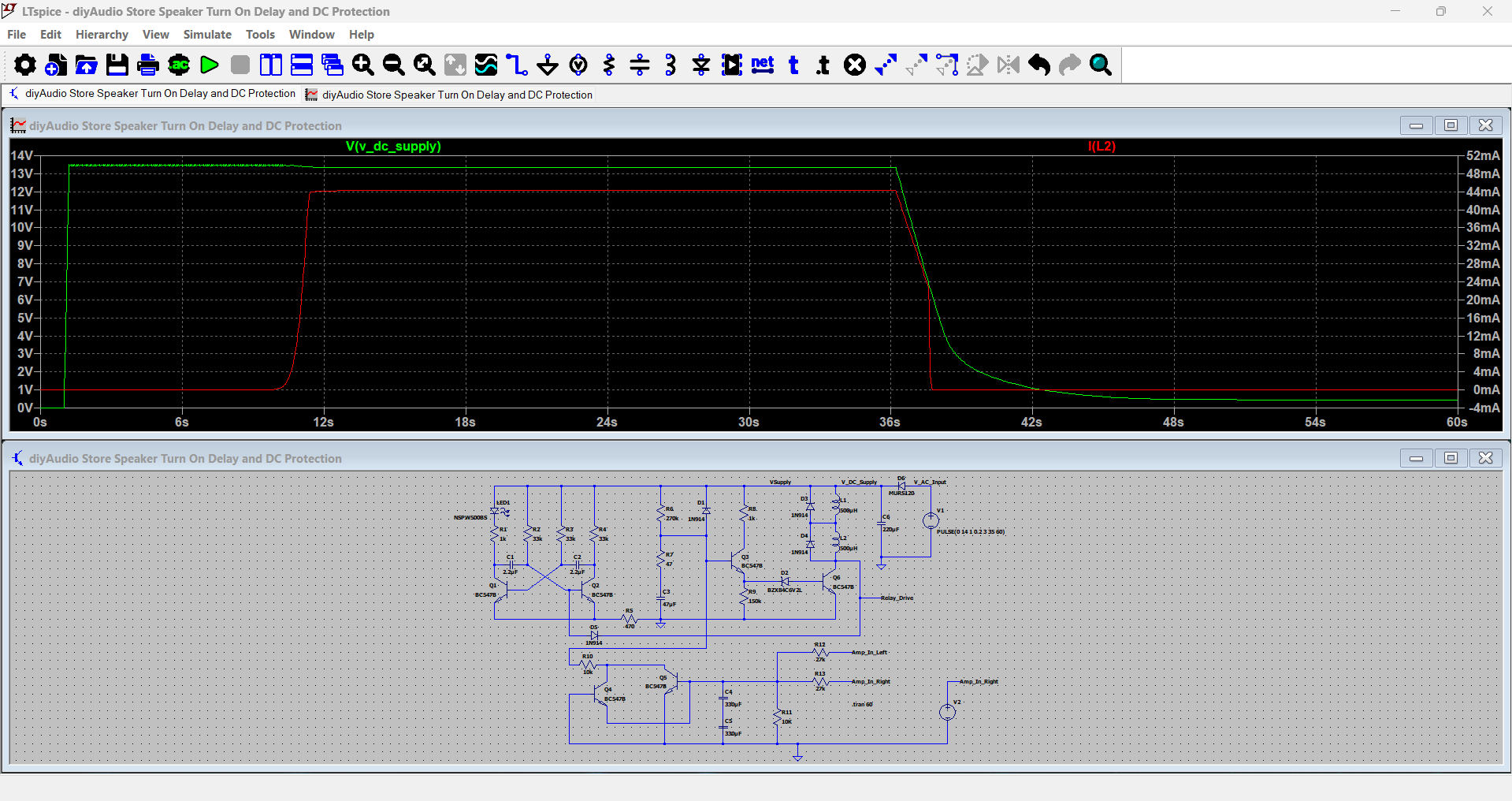This screenshot has height=801, width=1512.
Task: Print using the printer toolbar icon
Action: (x=148, y=65)
